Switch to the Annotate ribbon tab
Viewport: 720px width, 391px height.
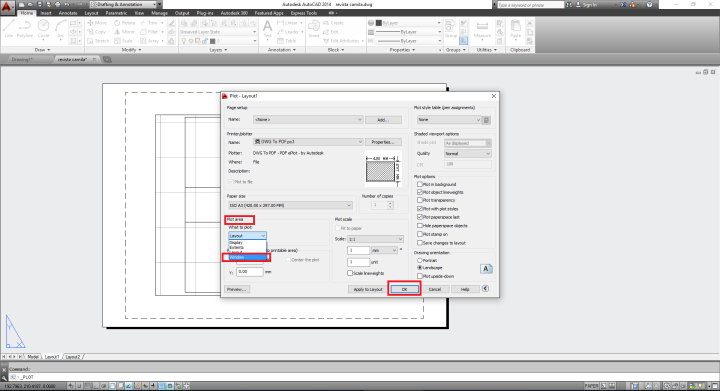68,13
